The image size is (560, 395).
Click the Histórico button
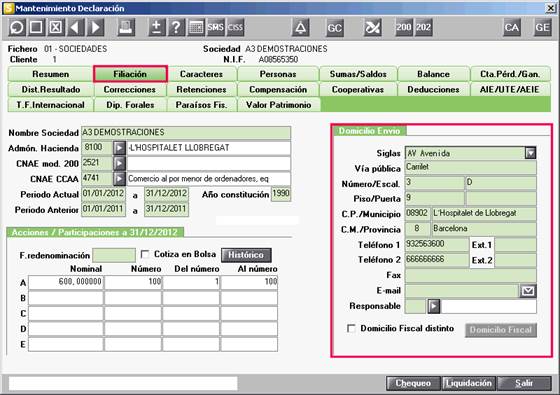point(246,255)
